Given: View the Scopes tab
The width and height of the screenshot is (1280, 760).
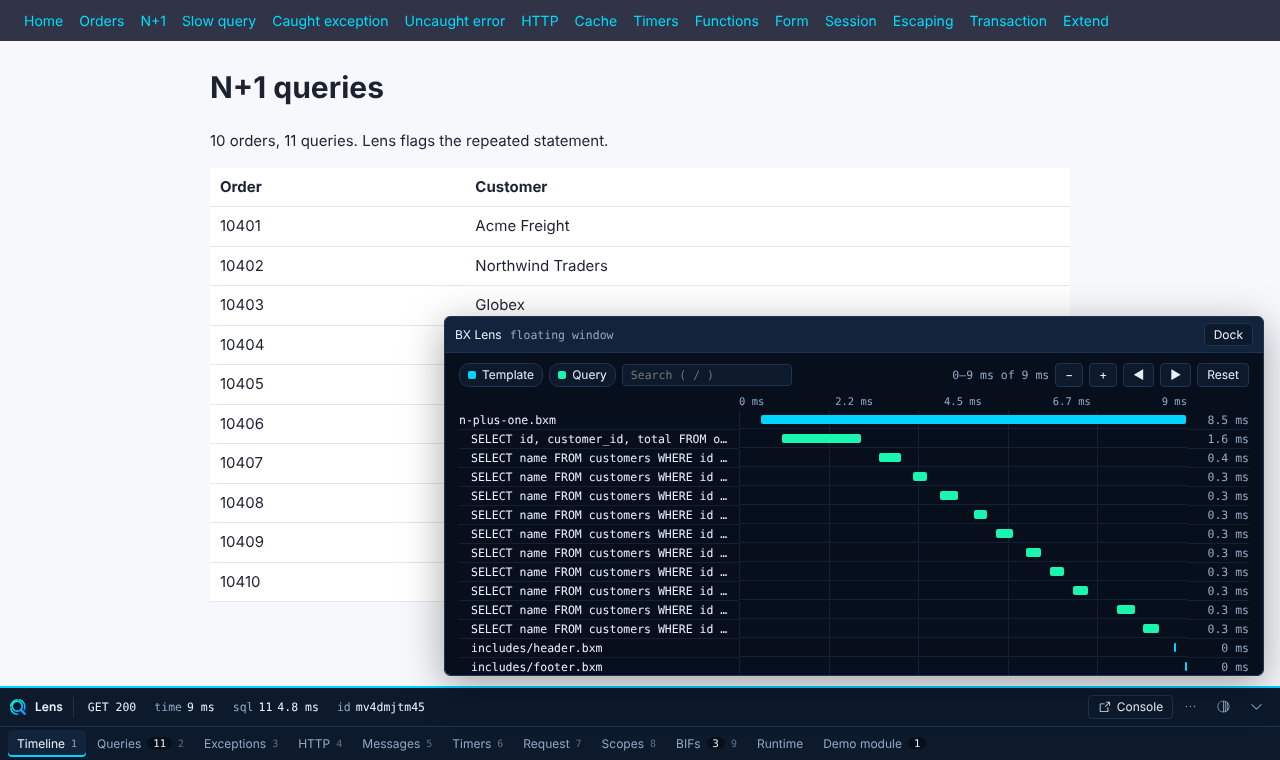Looking at the screenshot, I should click(x=628, y=744).
